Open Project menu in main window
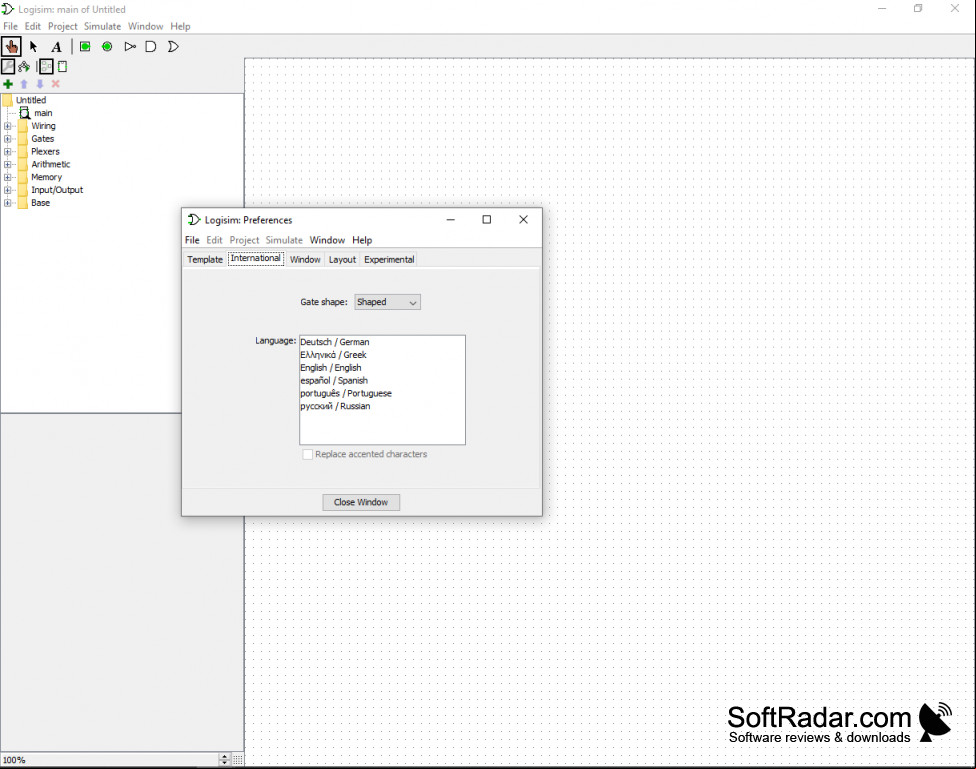Viewport: 976px width, 769px height. tap(63, 26)
